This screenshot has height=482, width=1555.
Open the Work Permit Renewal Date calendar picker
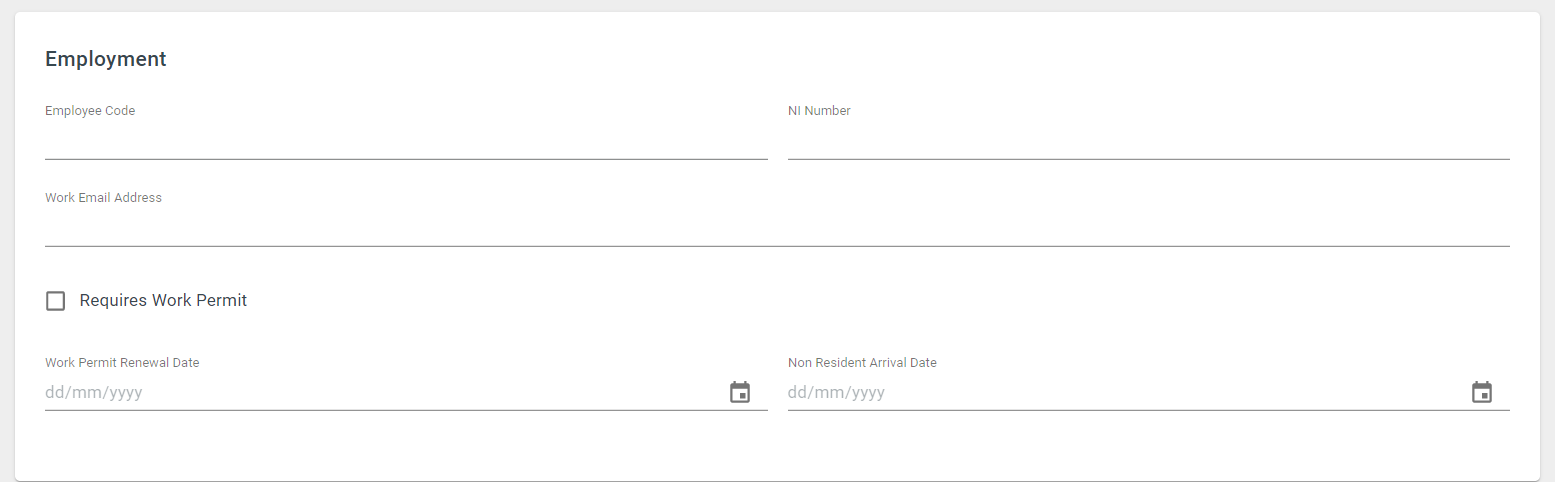click(740, 392)
